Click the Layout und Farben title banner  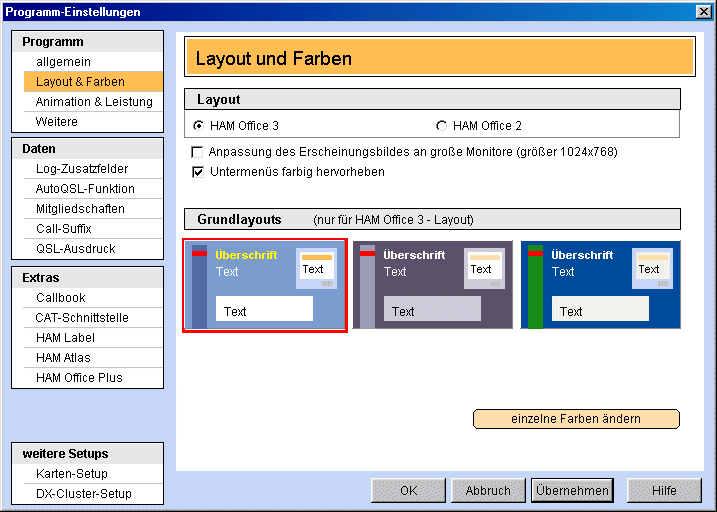(440, 57)
